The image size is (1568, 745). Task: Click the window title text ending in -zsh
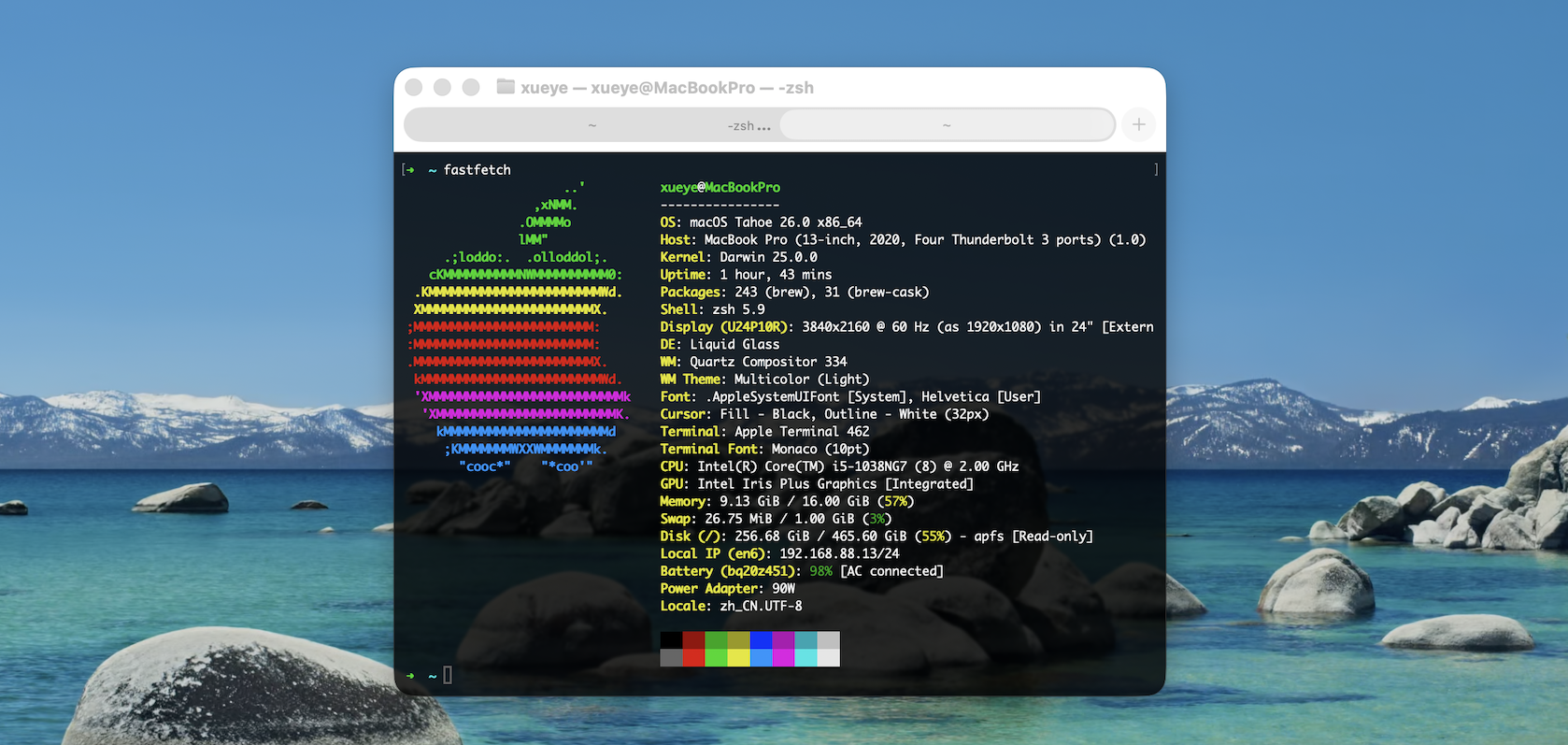pos(667,88)
